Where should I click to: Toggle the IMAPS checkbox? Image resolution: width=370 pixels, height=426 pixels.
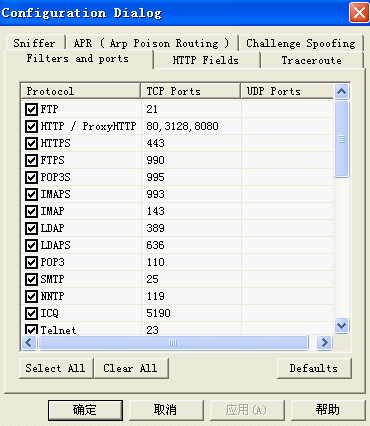[31, 194]
